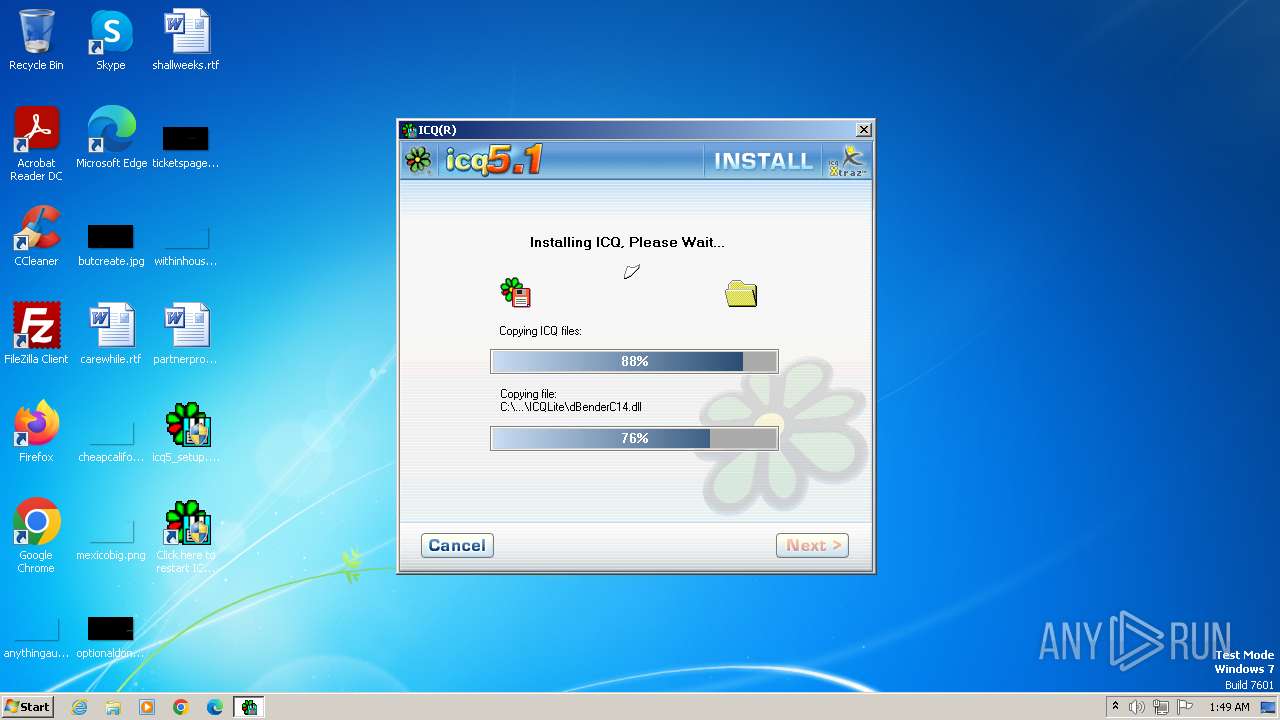Click the overall 88% progress bar
The width and height of the screenshot is (1280, 720).
tap(634, 361)
